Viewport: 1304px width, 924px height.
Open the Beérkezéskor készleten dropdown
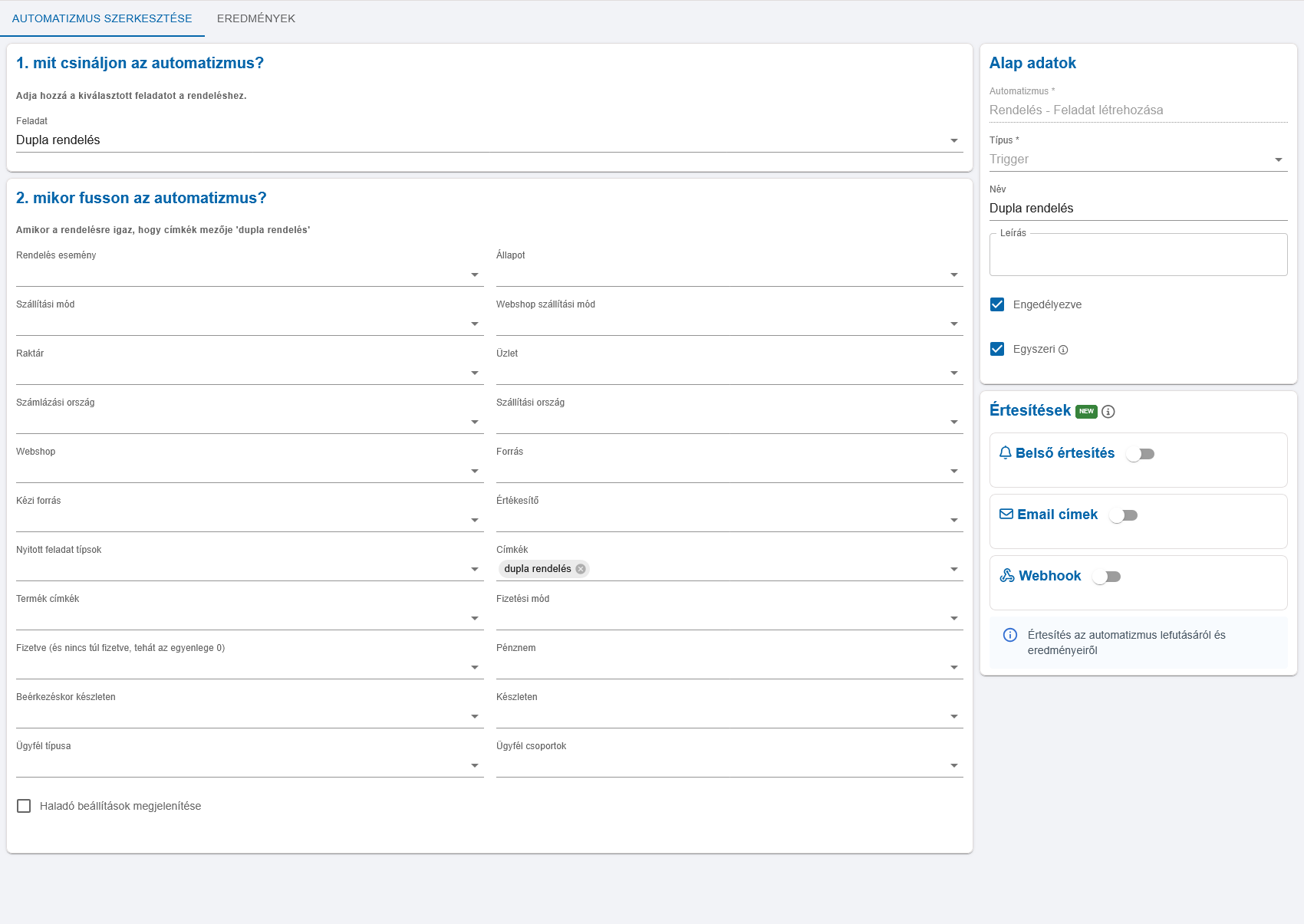coord(250,716)
